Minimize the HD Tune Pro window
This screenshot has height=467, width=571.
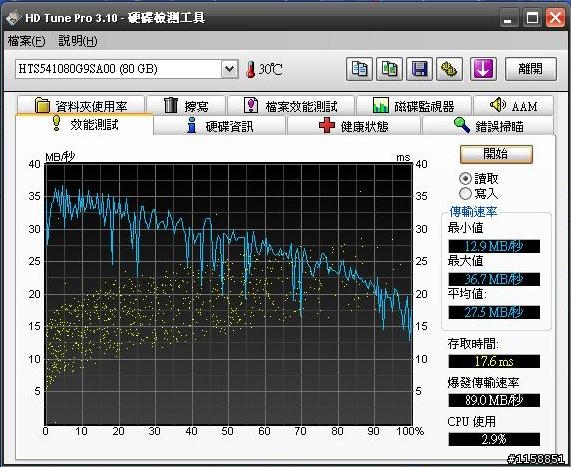(x=508, y=18)
